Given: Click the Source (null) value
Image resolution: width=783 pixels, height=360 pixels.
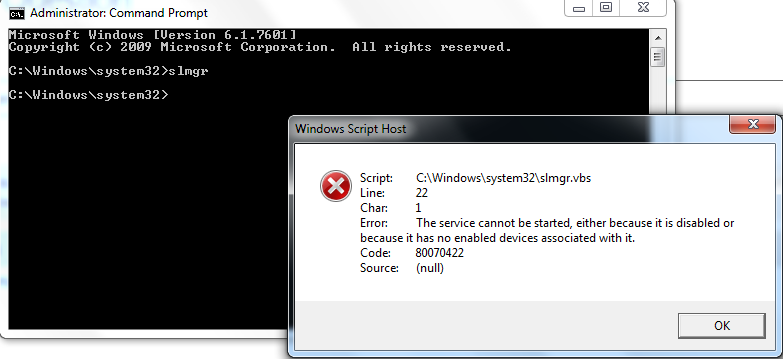Looking at the screenshot, I should click(429, 268).
